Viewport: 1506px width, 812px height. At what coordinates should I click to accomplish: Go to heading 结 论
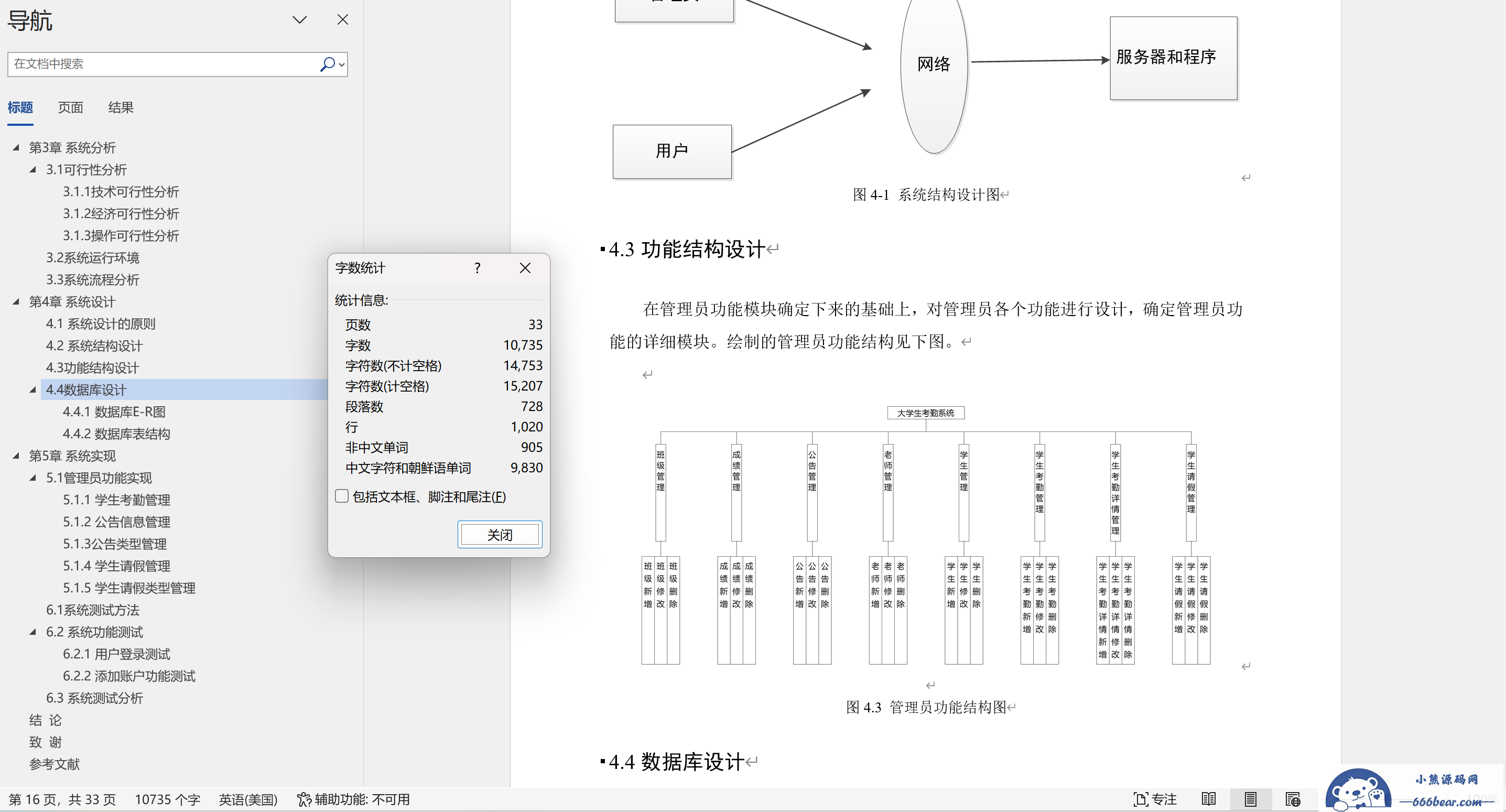[x=45, y=720]
